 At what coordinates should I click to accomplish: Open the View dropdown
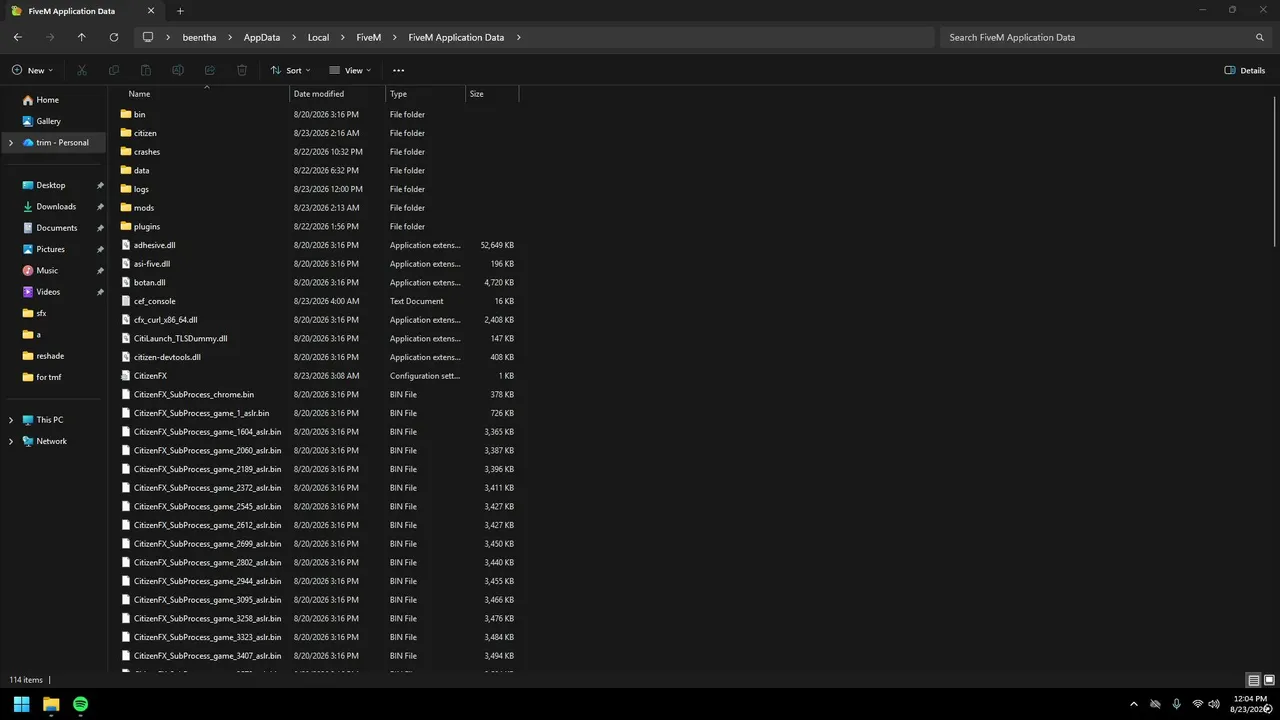350,70
